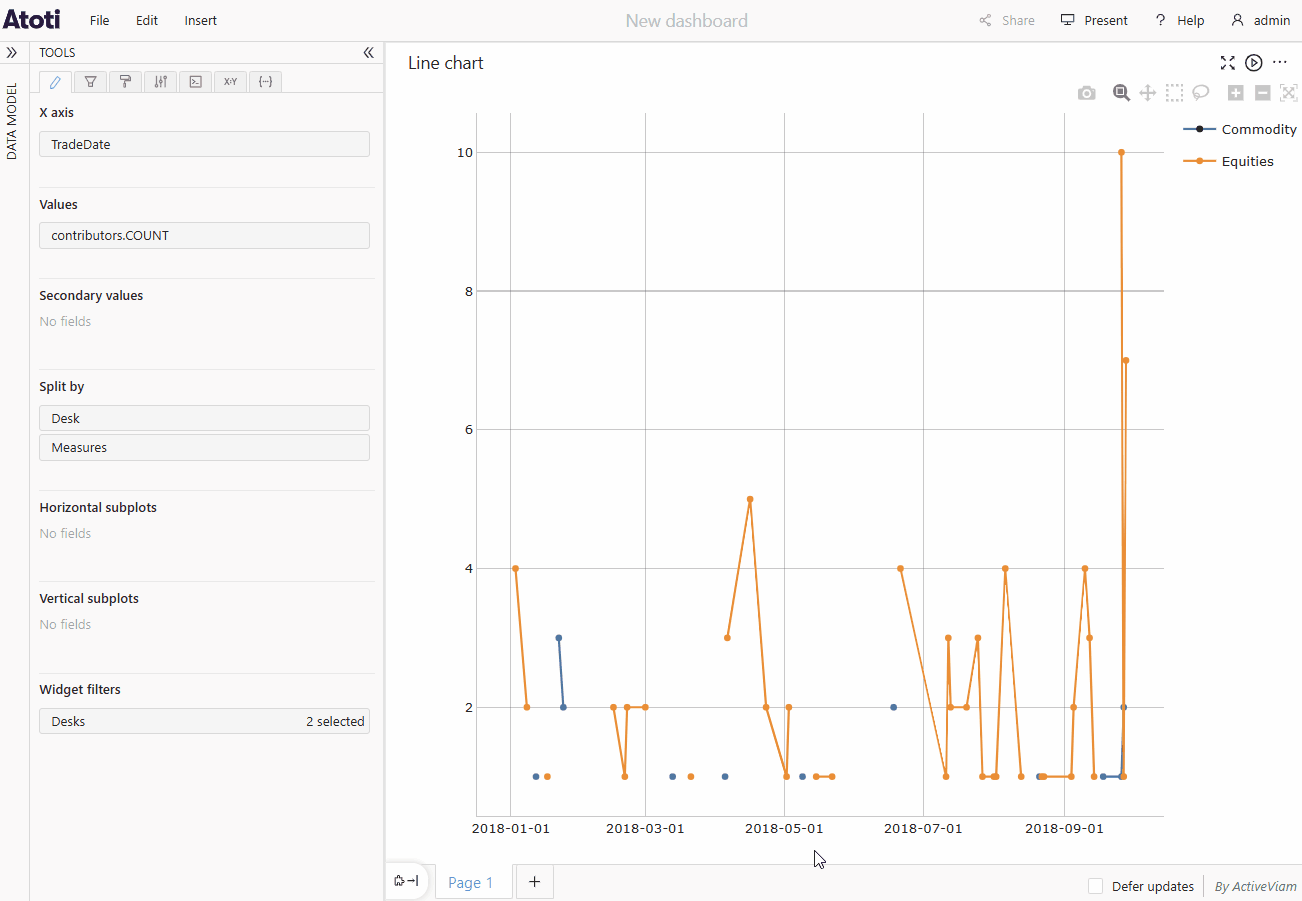This screenshot has width=1302, height=901.
Task: Click the Present button
Action: (x=1094, y=20)
